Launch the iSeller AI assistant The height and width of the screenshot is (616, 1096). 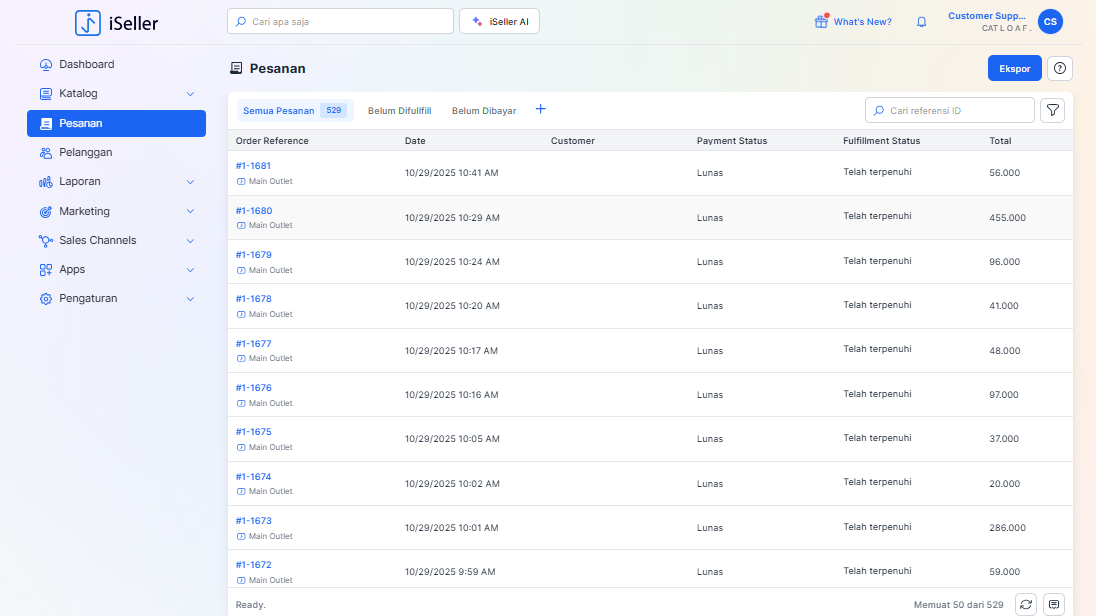pos(499,21)
